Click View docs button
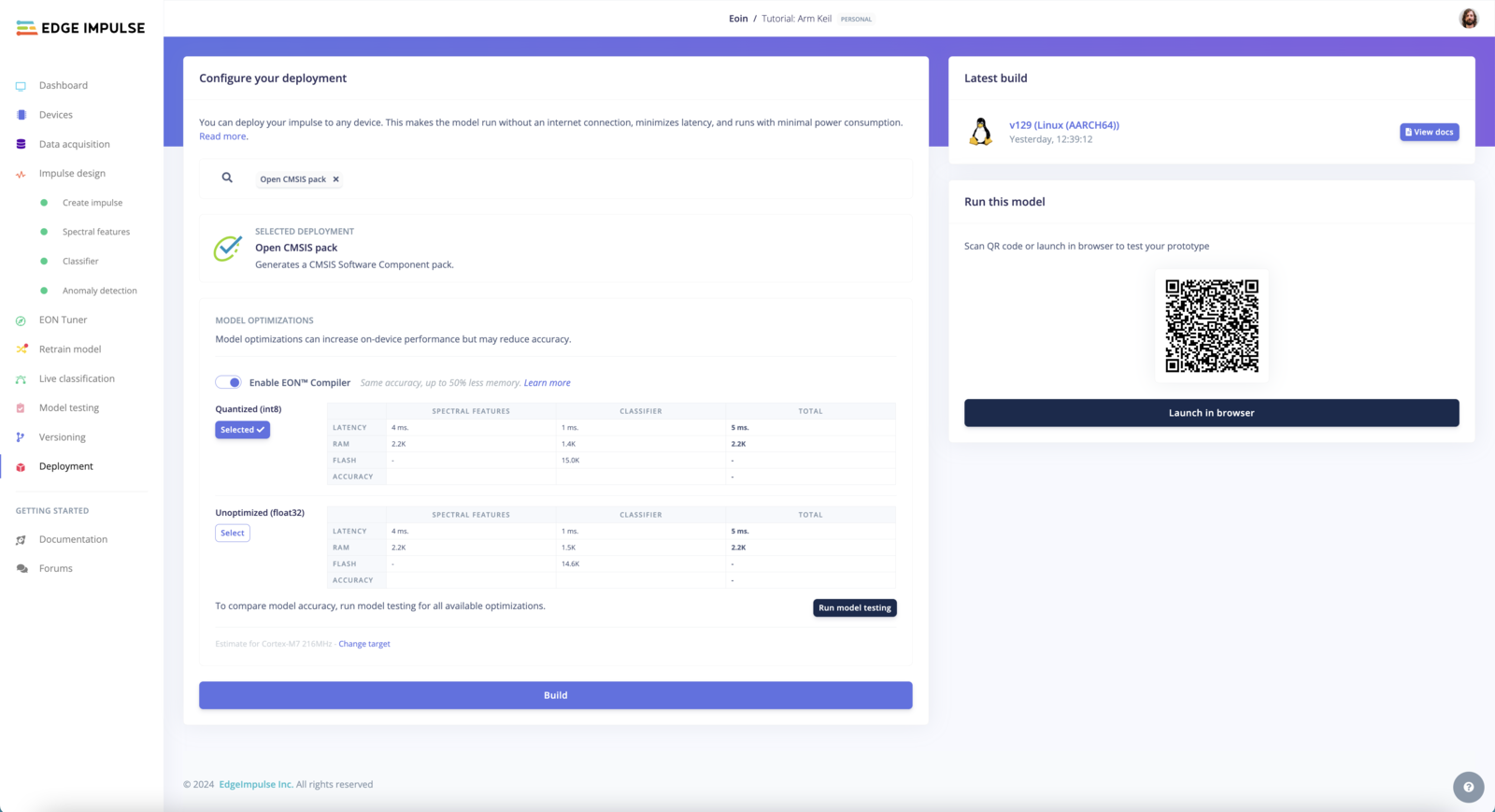Viewport: 1495px width, 812px height. click(1430, 132)
